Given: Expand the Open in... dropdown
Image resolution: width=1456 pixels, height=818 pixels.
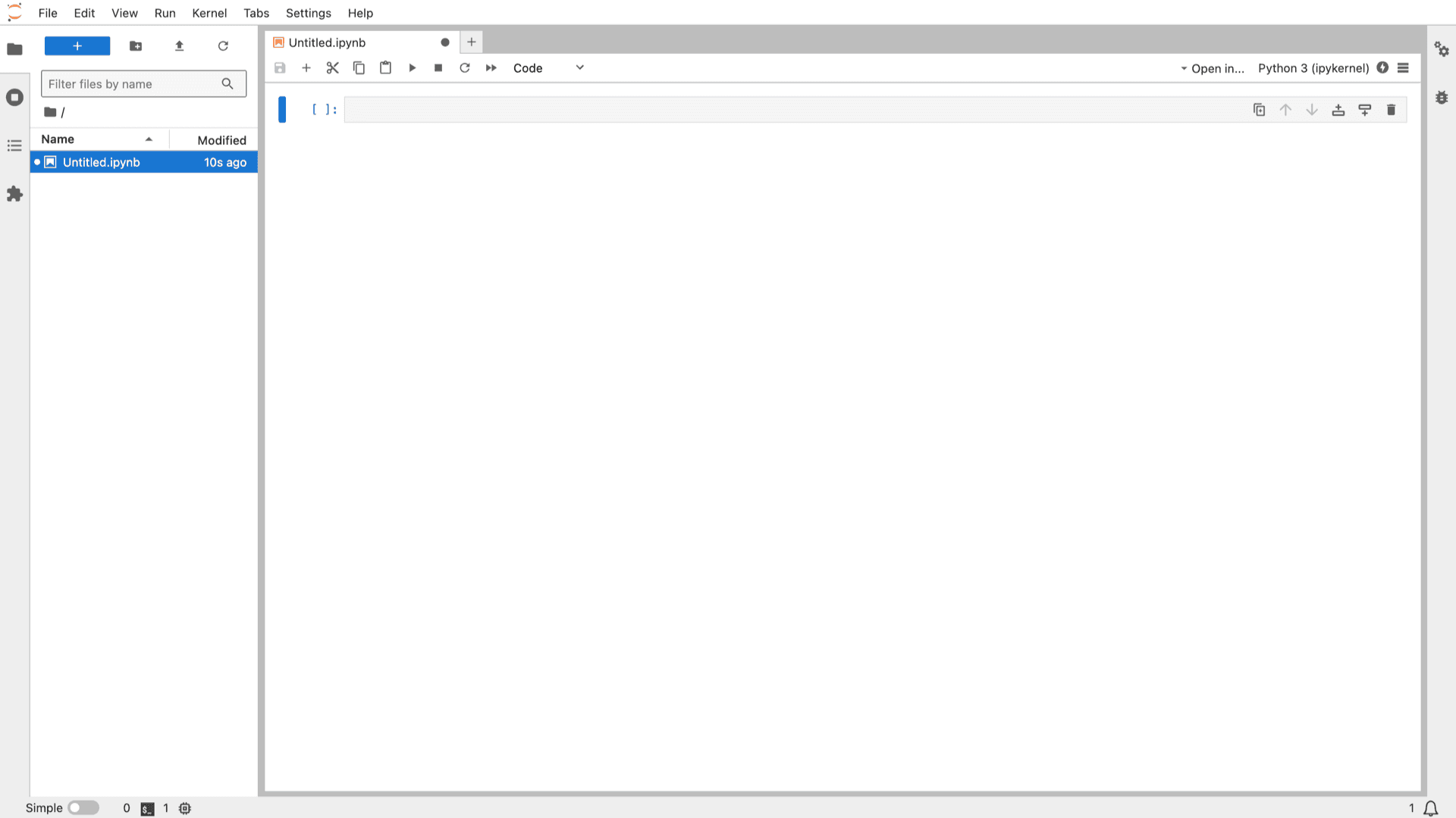Looking at the screenshot, I should 1212,68.
